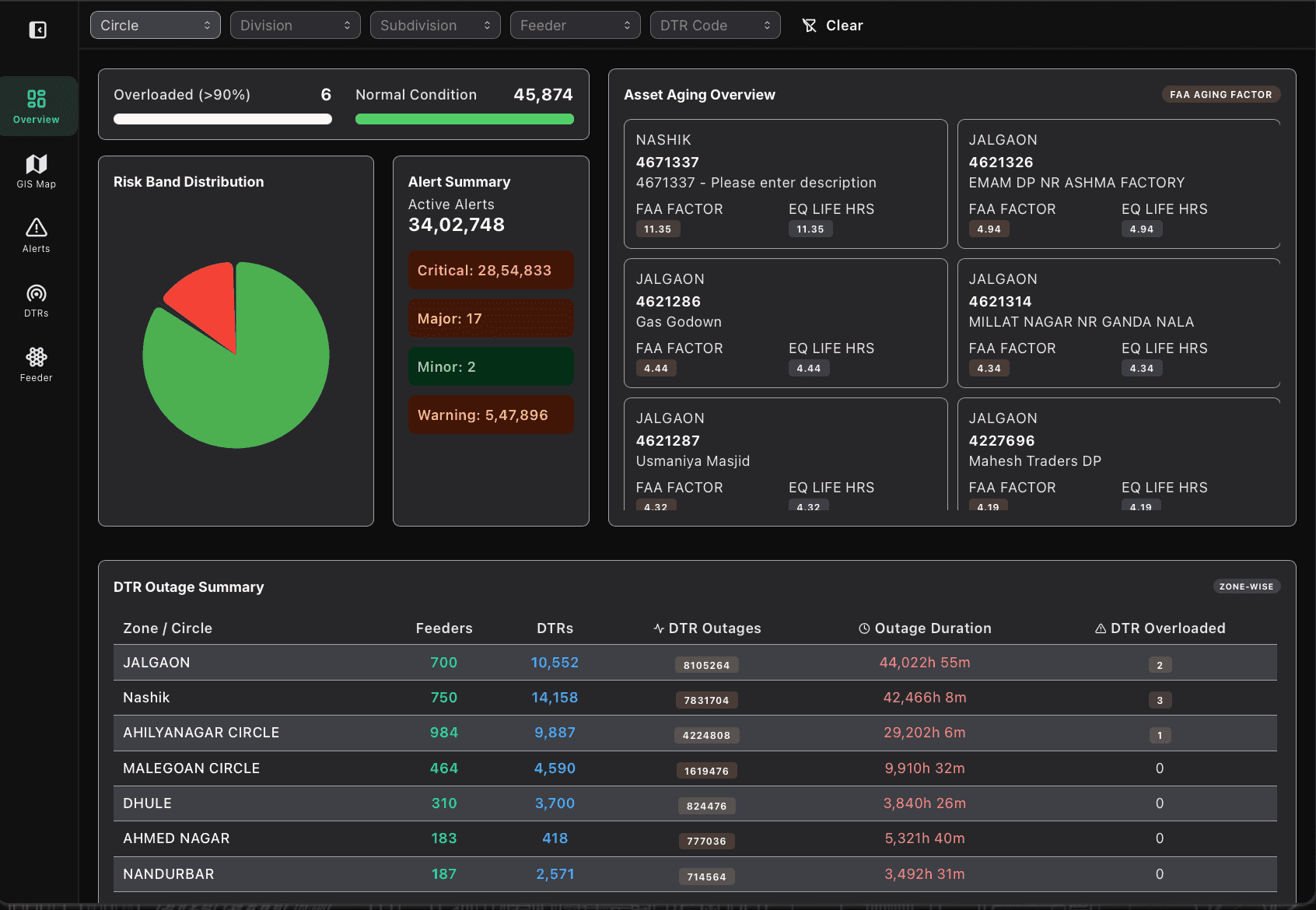The height and width of the screenshot is (910, 1316).
Task: Click the Normal Condition count 45,874
Action: [544, 95]
